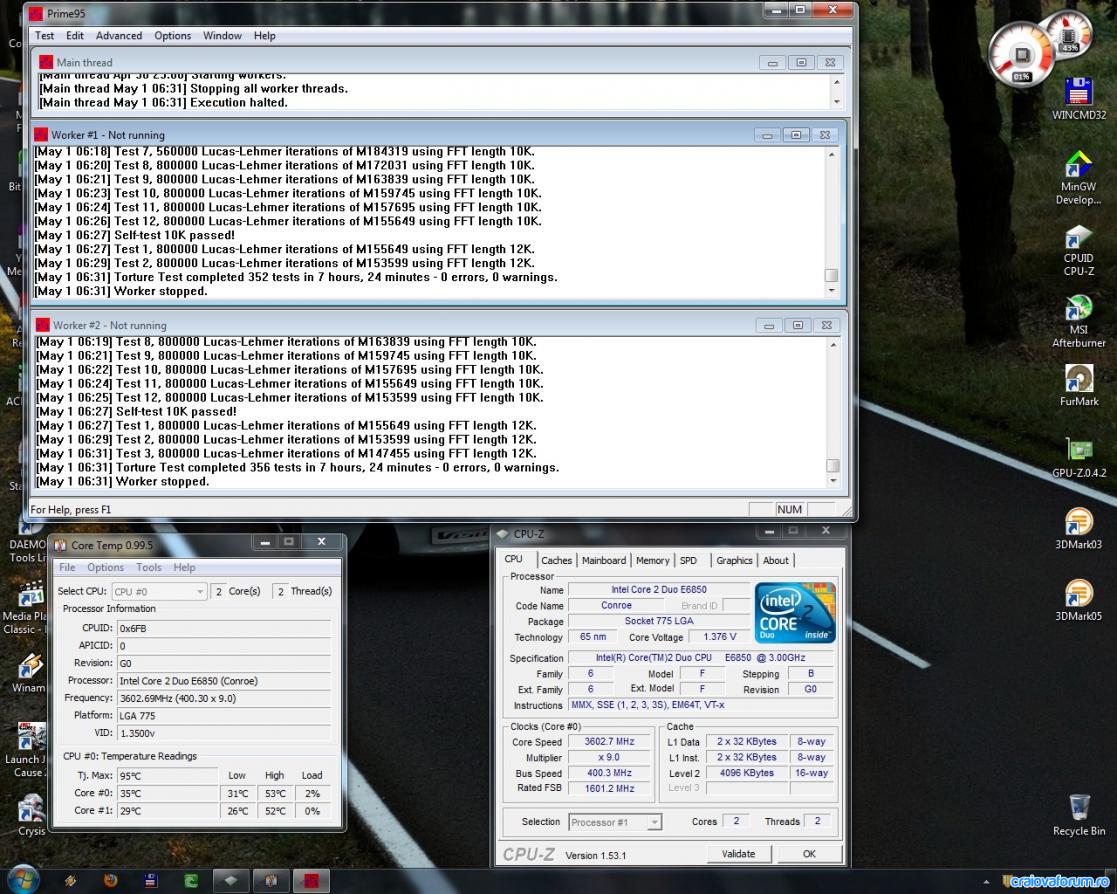Select the Recycle Bin desktop icon
Screen dimensions: 1117x894
click(1079, 816)
